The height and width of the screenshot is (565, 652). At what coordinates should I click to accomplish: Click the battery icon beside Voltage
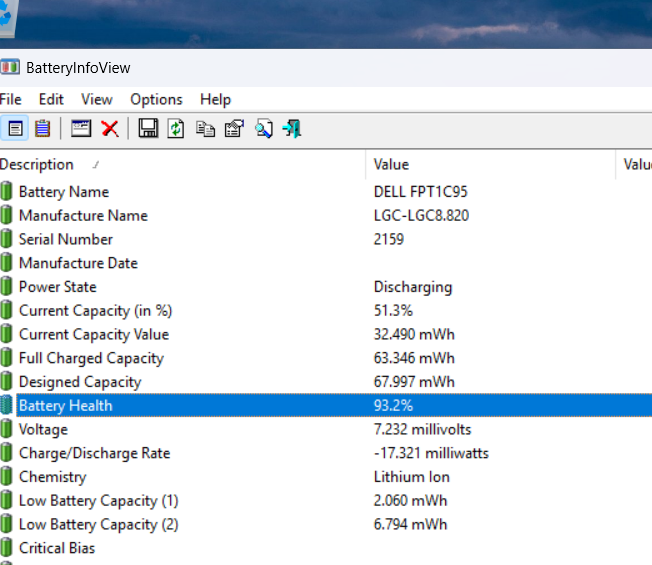click(x=6, y=429)
